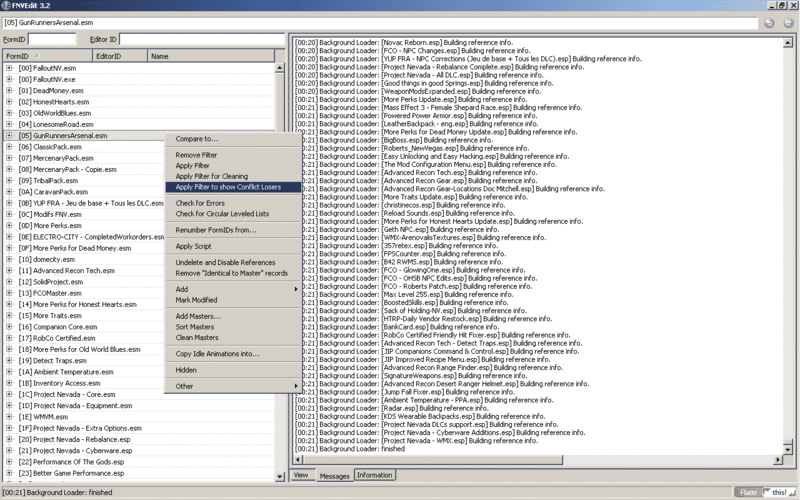
Task: Click messages horizontal scroll right arrow
Action: pyautogui.click(x=778, y=460)
